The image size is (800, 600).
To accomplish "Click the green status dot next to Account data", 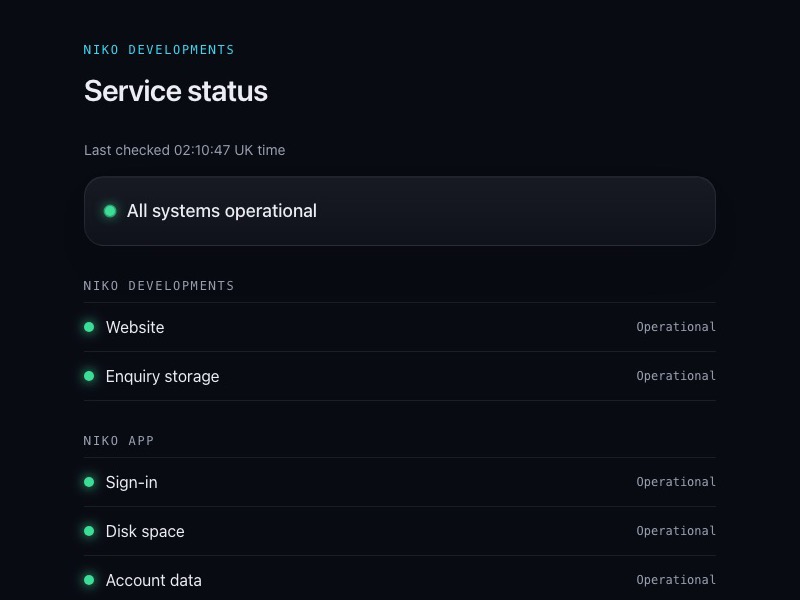I will [x=89, y=580].
